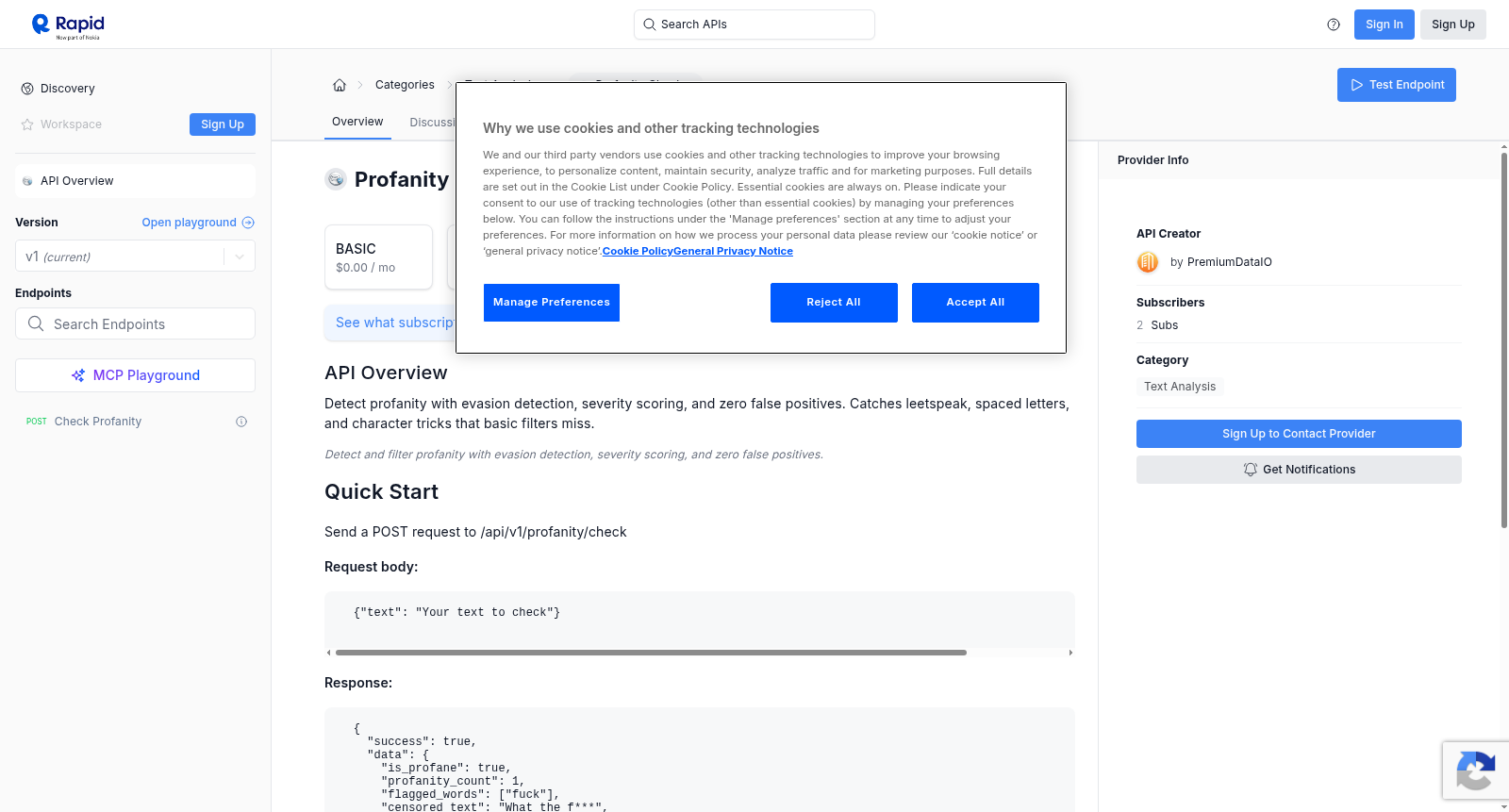The image size is (1509, 812).
Task: Switch to the Discussions tab
Action: (432, 123)
